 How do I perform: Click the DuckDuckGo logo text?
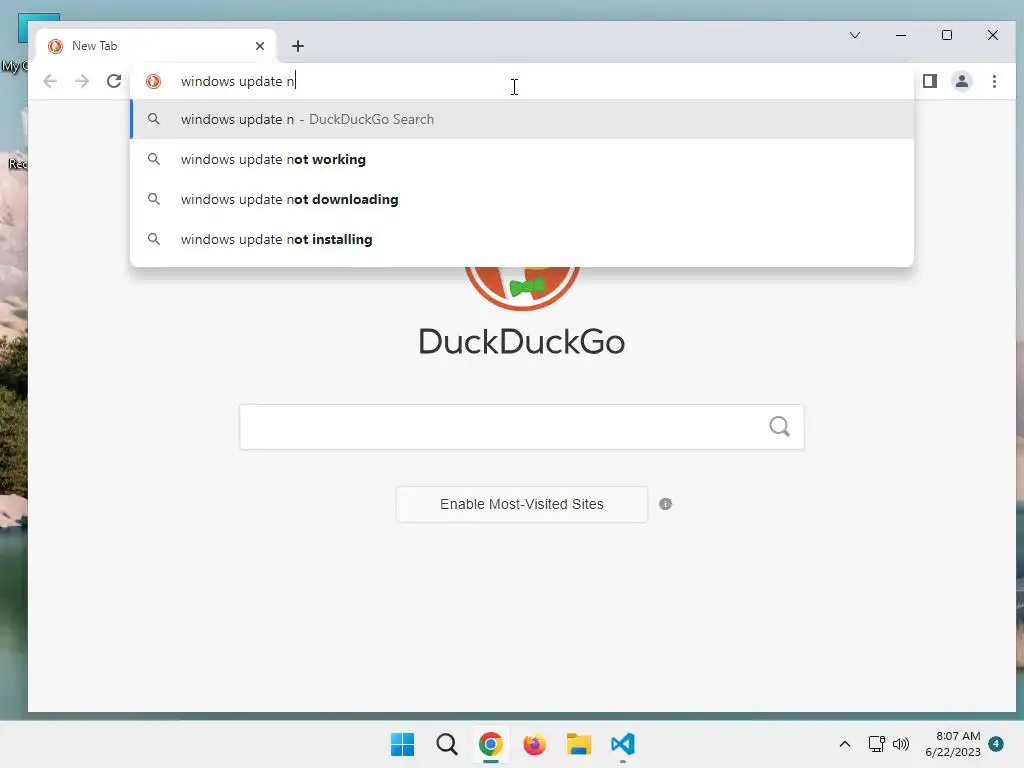(x=522, y=342)
